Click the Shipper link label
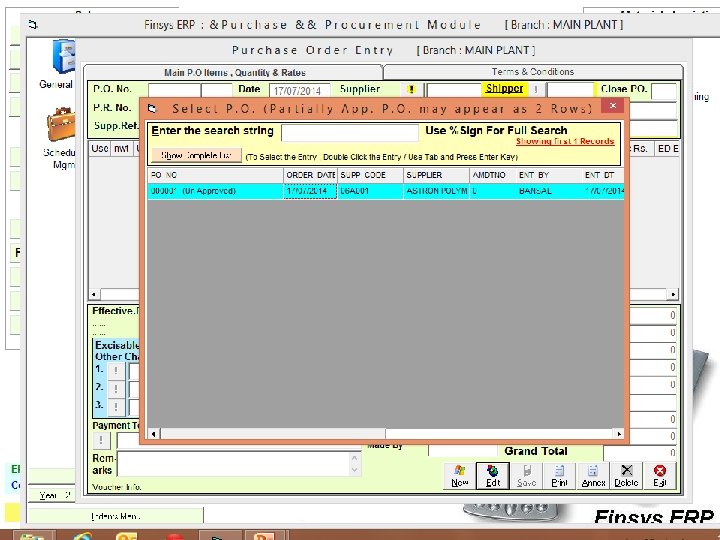 tap(504, 88)
